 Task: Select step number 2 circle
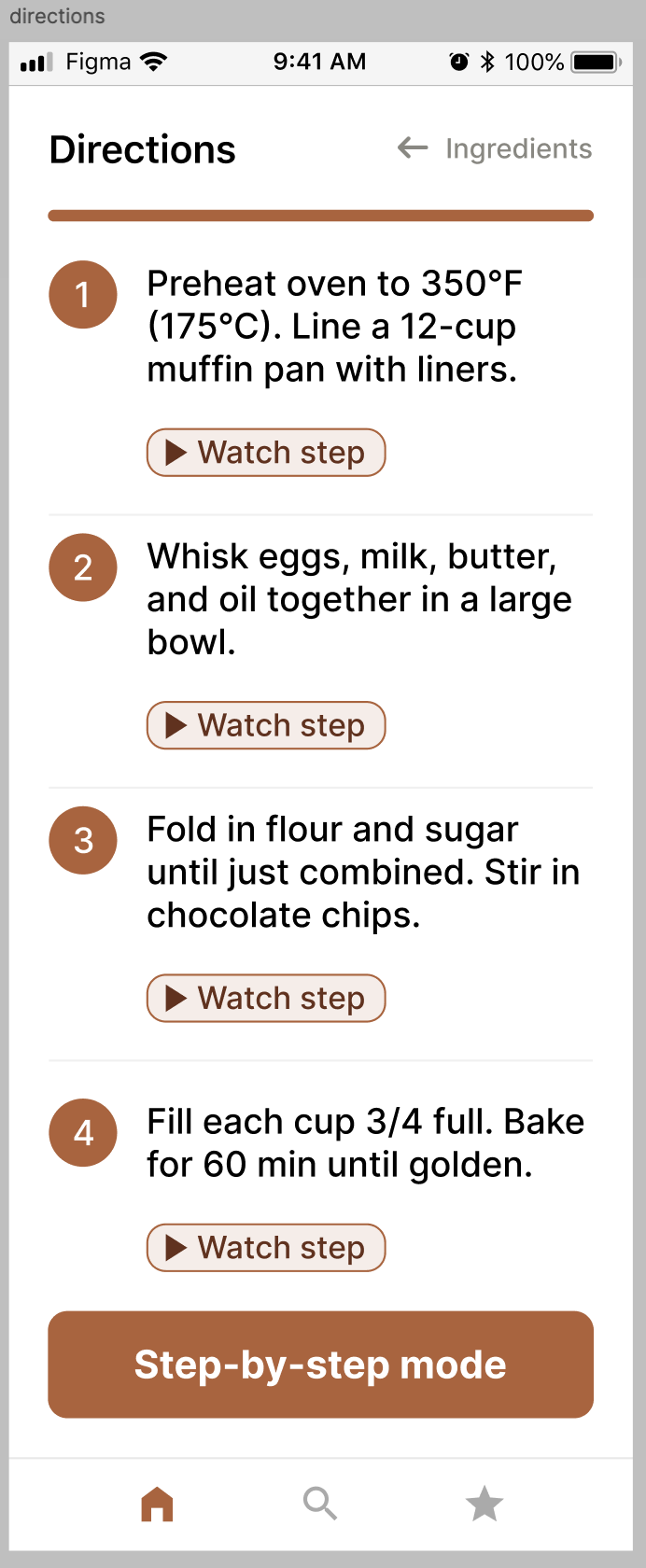point(83,567)
